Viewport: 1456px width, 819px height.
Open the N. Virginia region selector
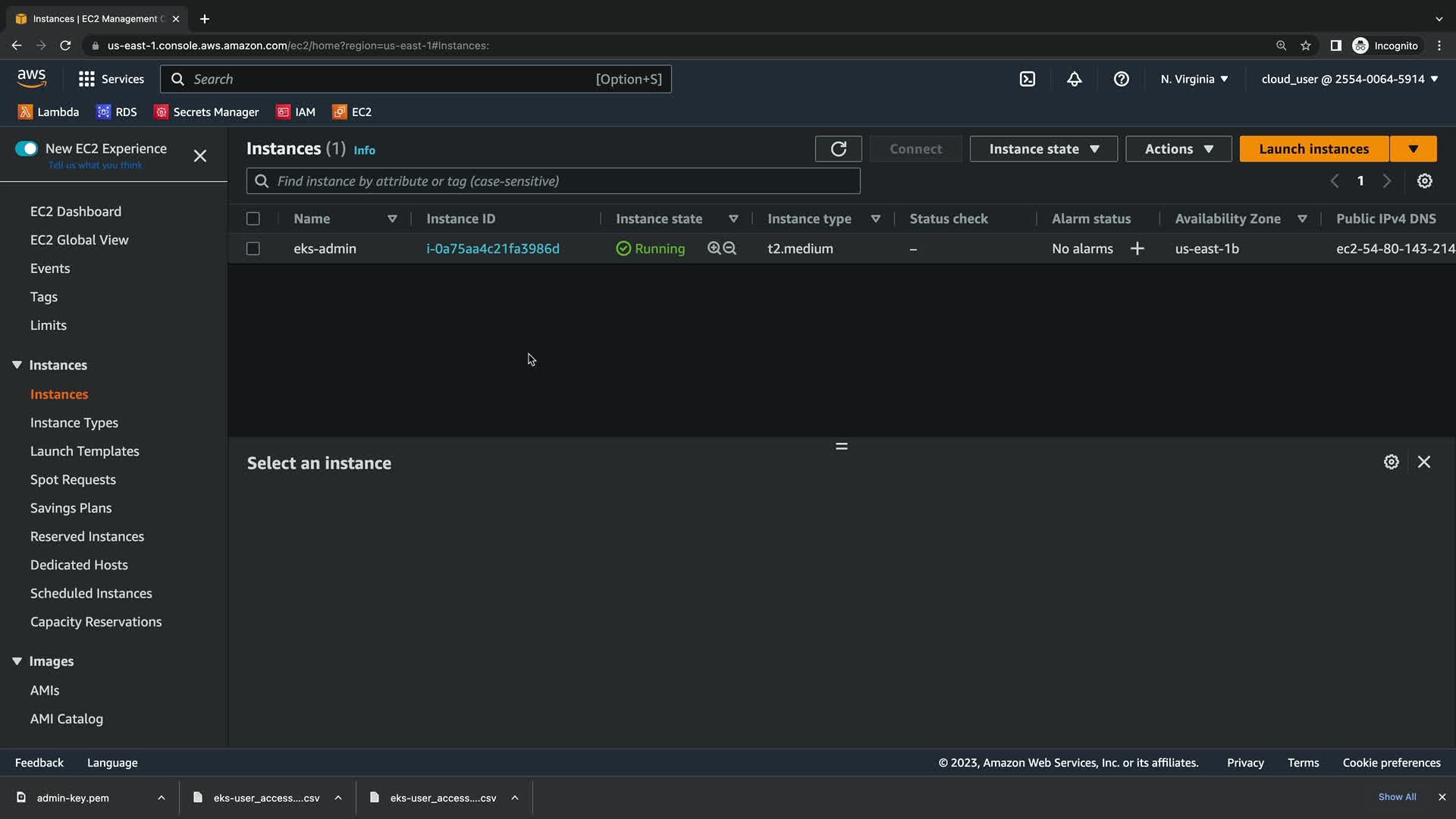(x=1194, y=79)
